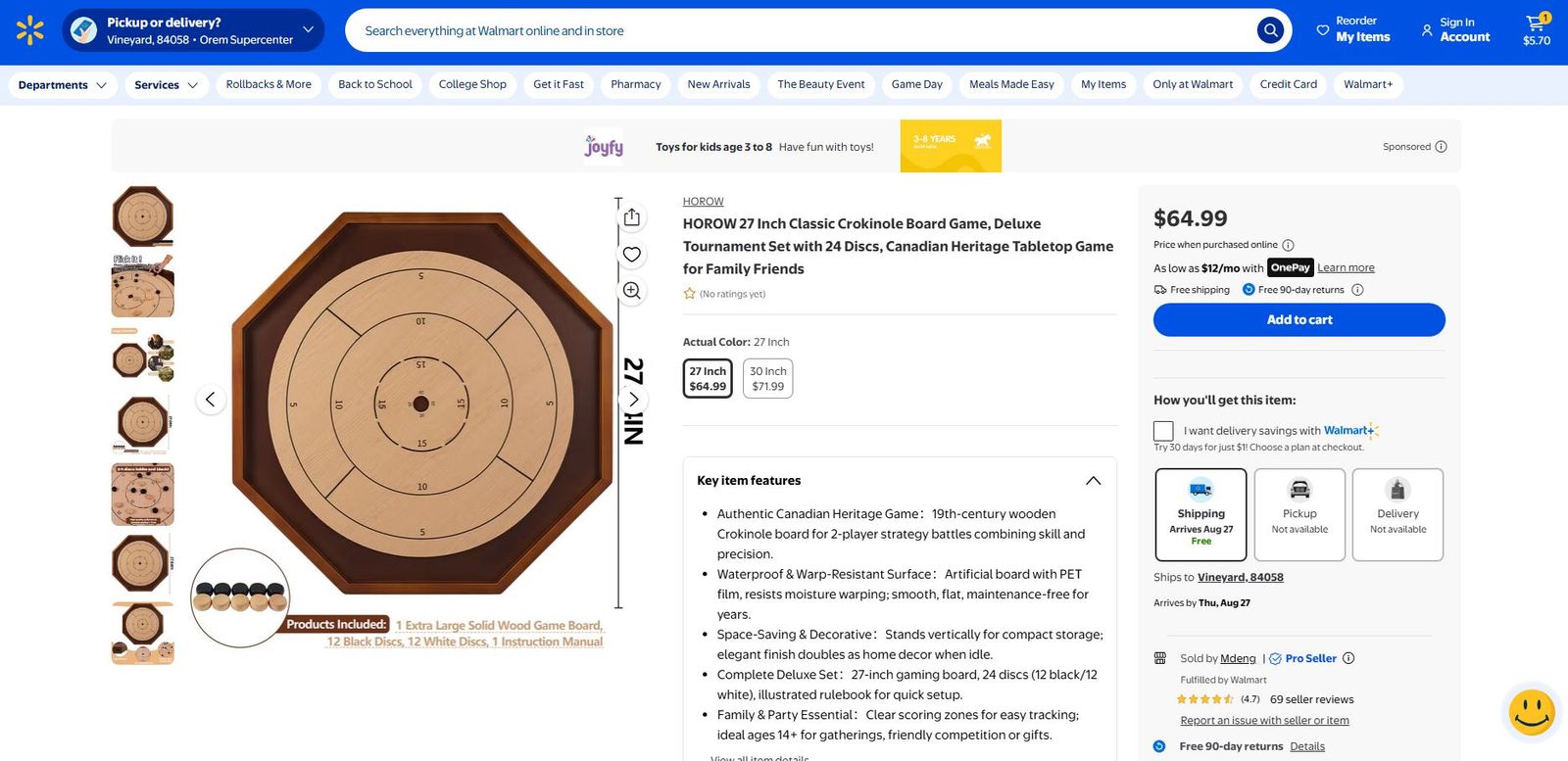Open the Pharmacy page
The height and width of the screenshot is (761, 1568).
[x=636, y=85]
